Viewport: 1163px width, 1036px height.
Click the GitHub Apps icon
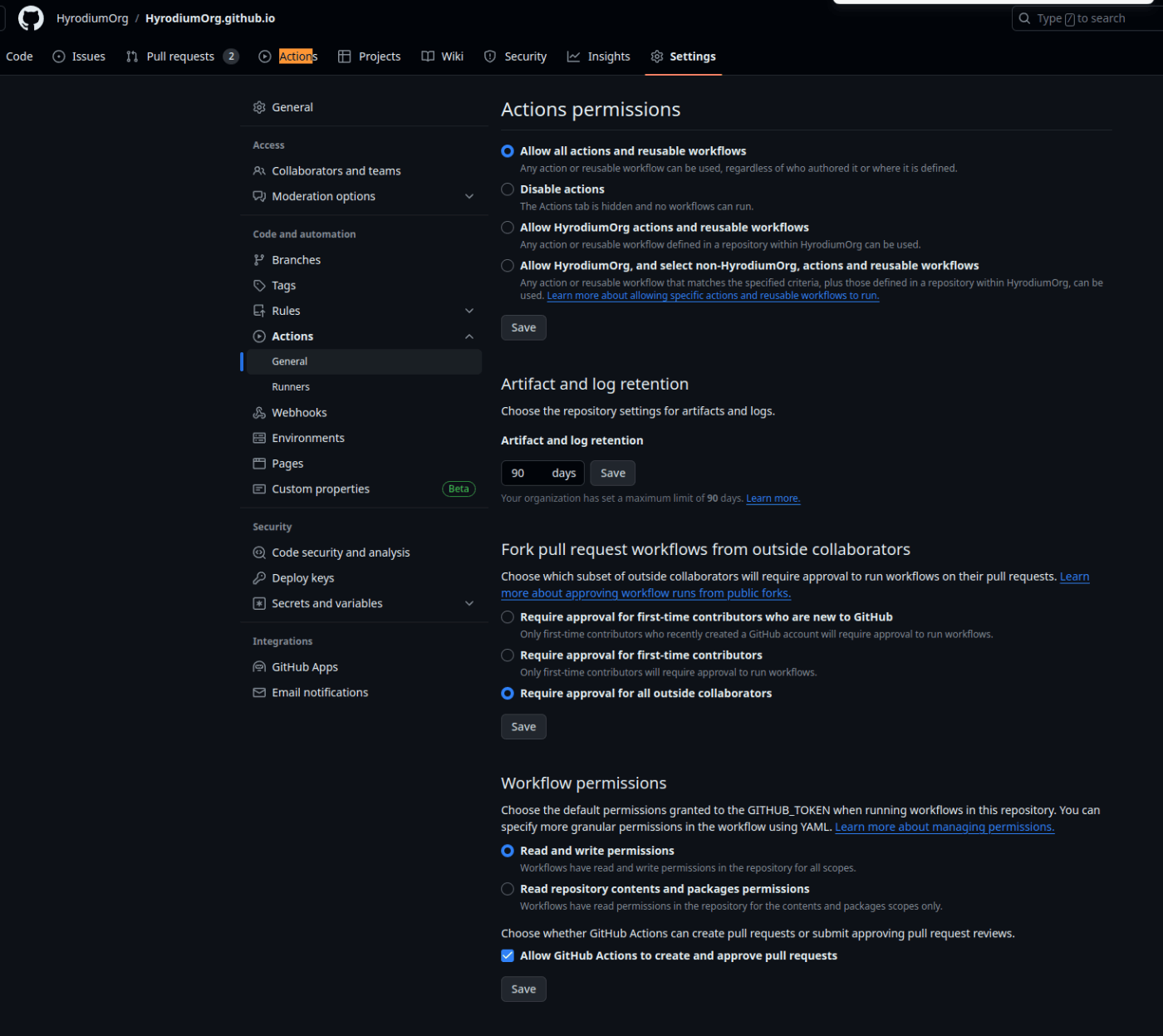click(259, 667)
